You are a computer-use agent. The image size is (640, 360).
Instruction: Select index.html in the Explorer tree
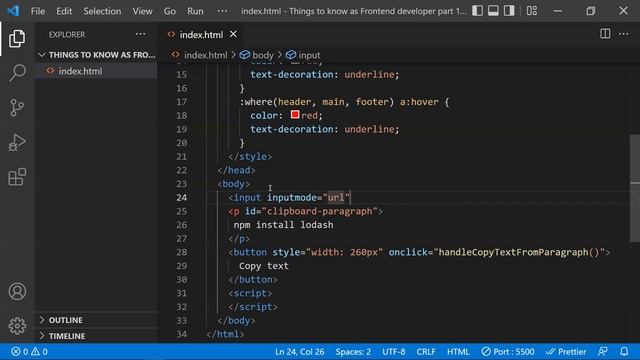(x=96, y=71)
